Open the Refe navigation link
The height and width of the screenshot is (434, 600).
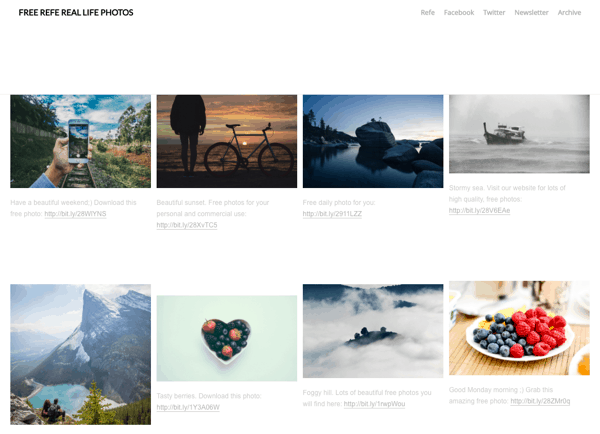pyautogui.click(x=427, y=13)
